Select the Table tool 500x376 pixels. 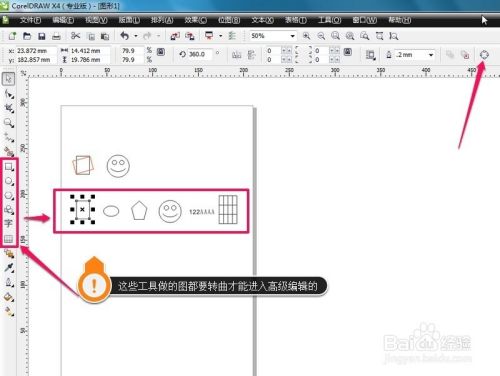pos(9,239)
